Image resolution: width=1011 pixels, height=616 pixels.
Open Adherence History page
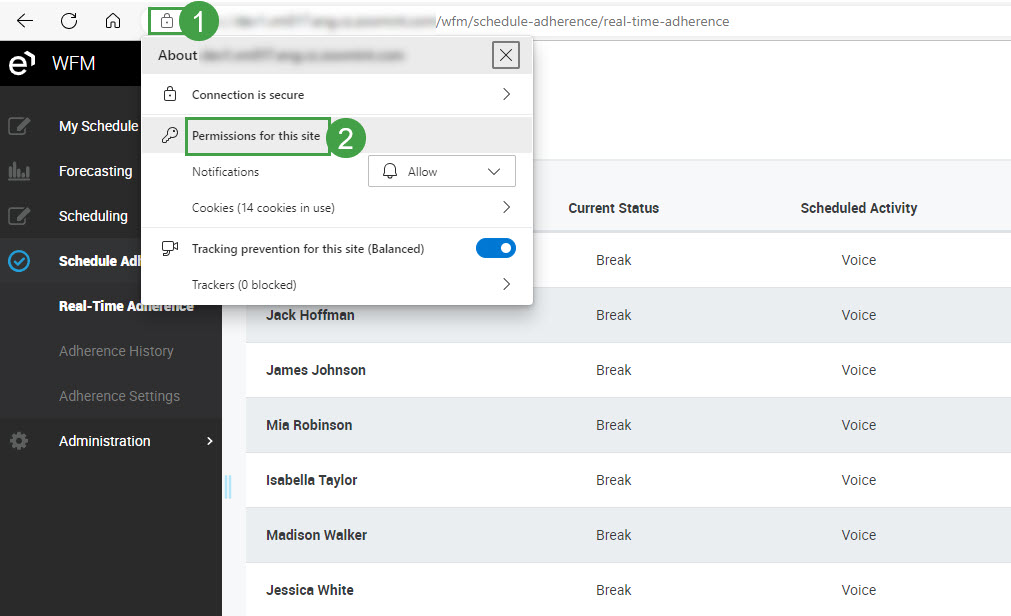[116, 351]
